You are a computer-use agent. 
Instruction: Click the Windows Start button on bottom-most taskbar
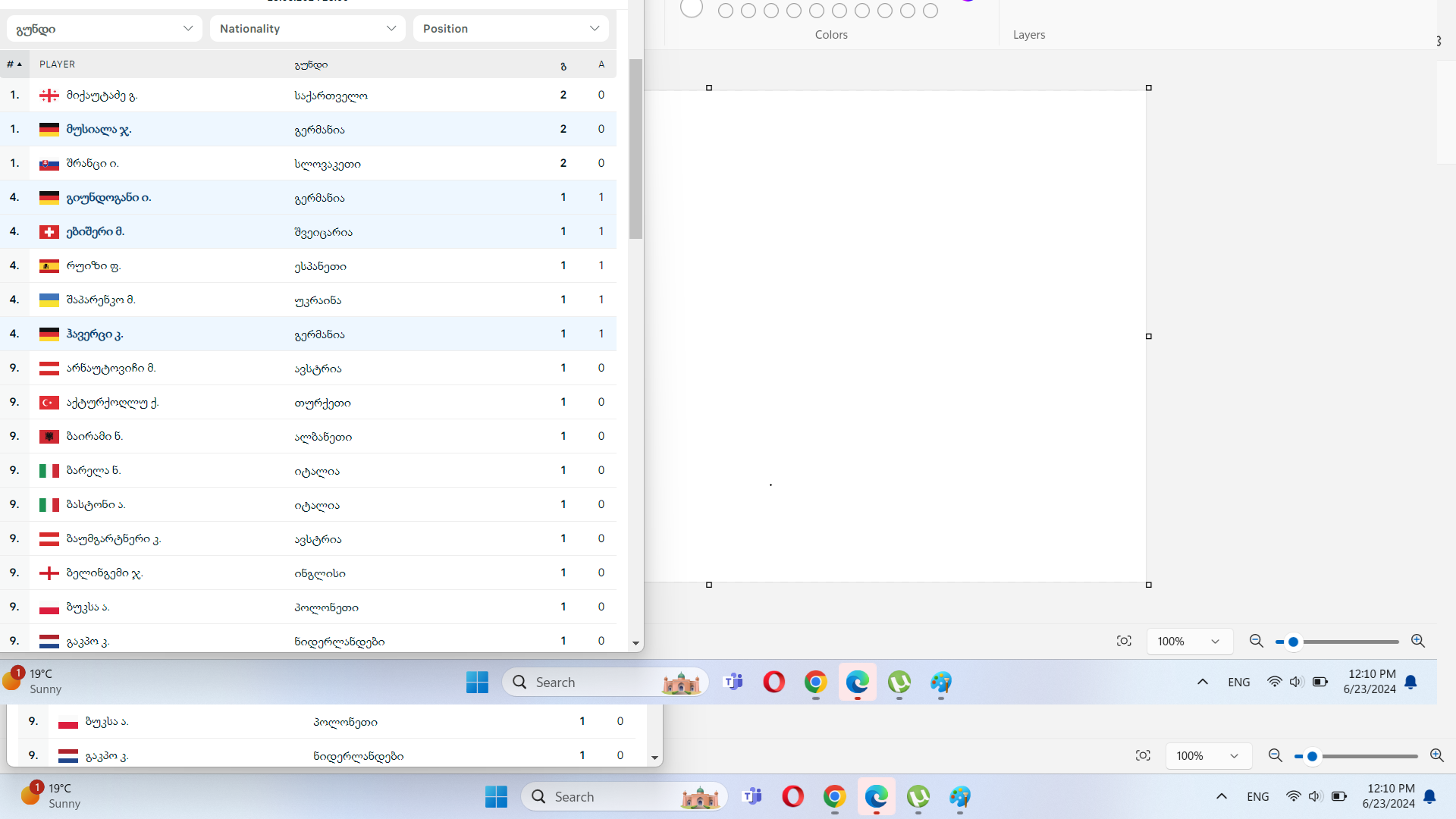coord(496,796)
